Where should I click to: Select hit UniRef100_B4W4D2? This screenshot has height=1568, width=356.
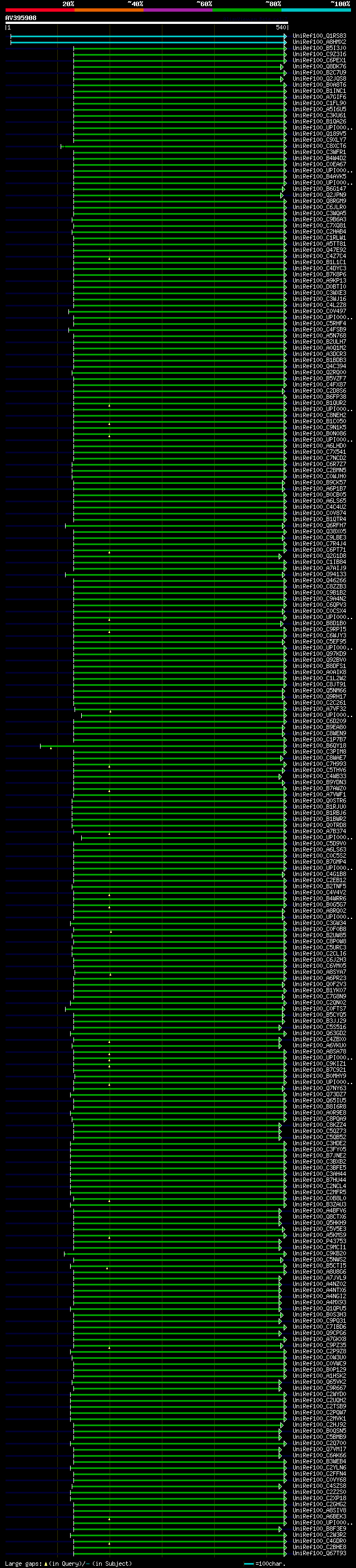(x=319, y=159)
